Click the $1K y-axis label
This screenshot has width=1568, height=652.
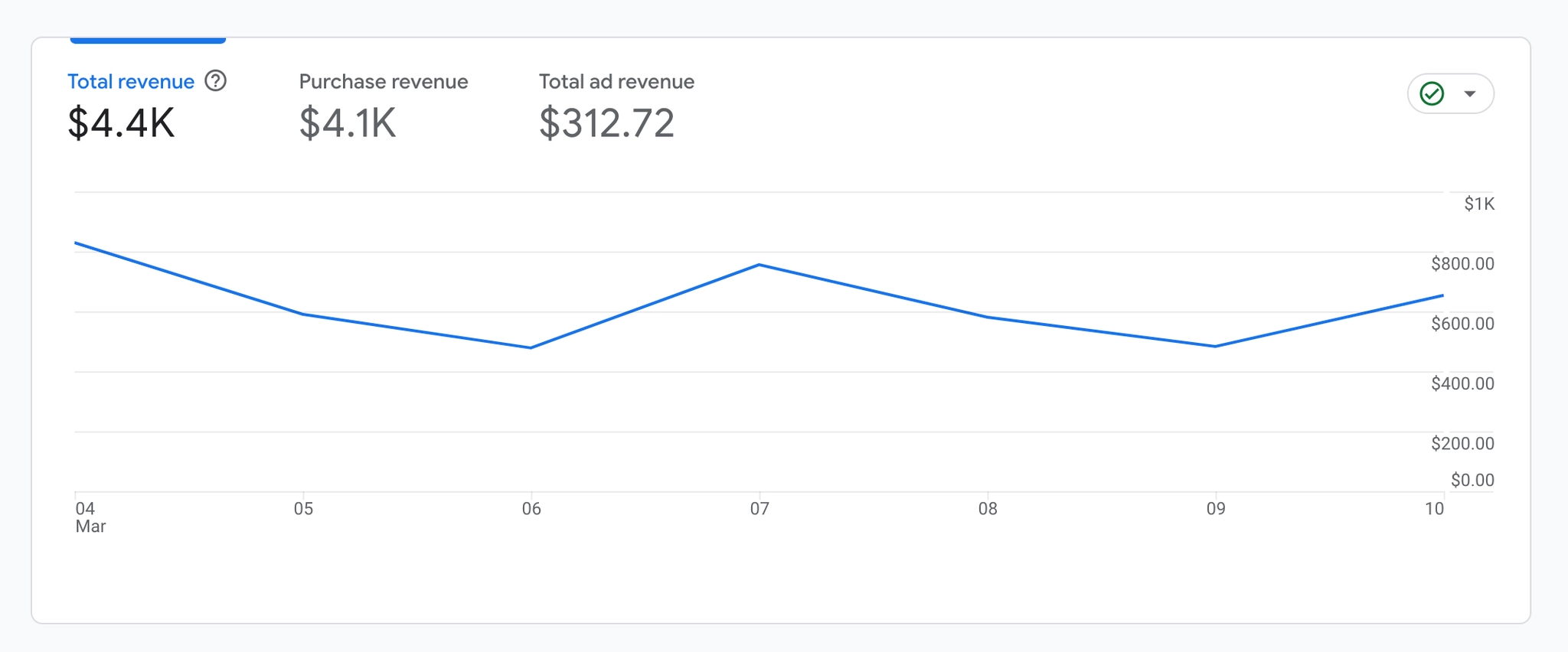1478,204
